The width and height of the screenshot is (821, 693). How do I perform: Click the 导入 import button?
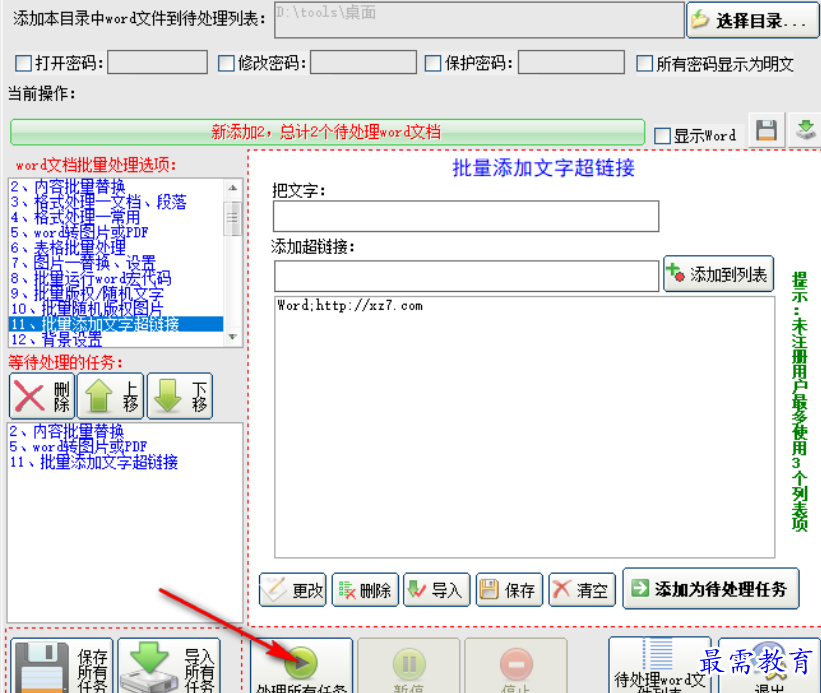coord(437,590)
